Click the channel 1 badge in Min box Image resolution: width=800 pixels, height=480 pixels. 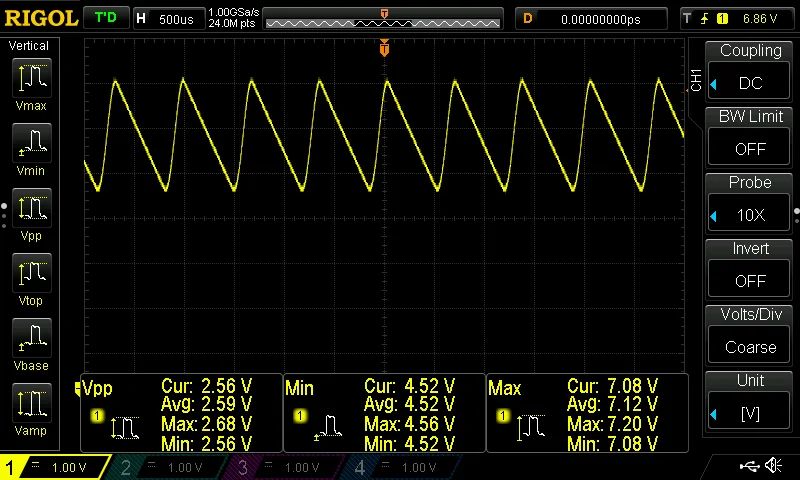coord(300,416)
